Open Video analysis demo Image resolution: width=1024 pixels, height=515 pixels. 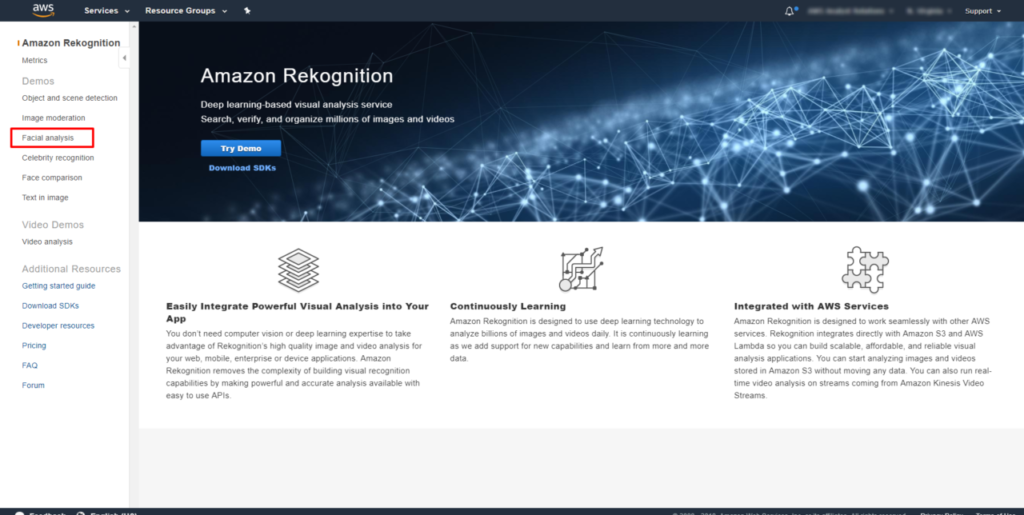[47, 242]
